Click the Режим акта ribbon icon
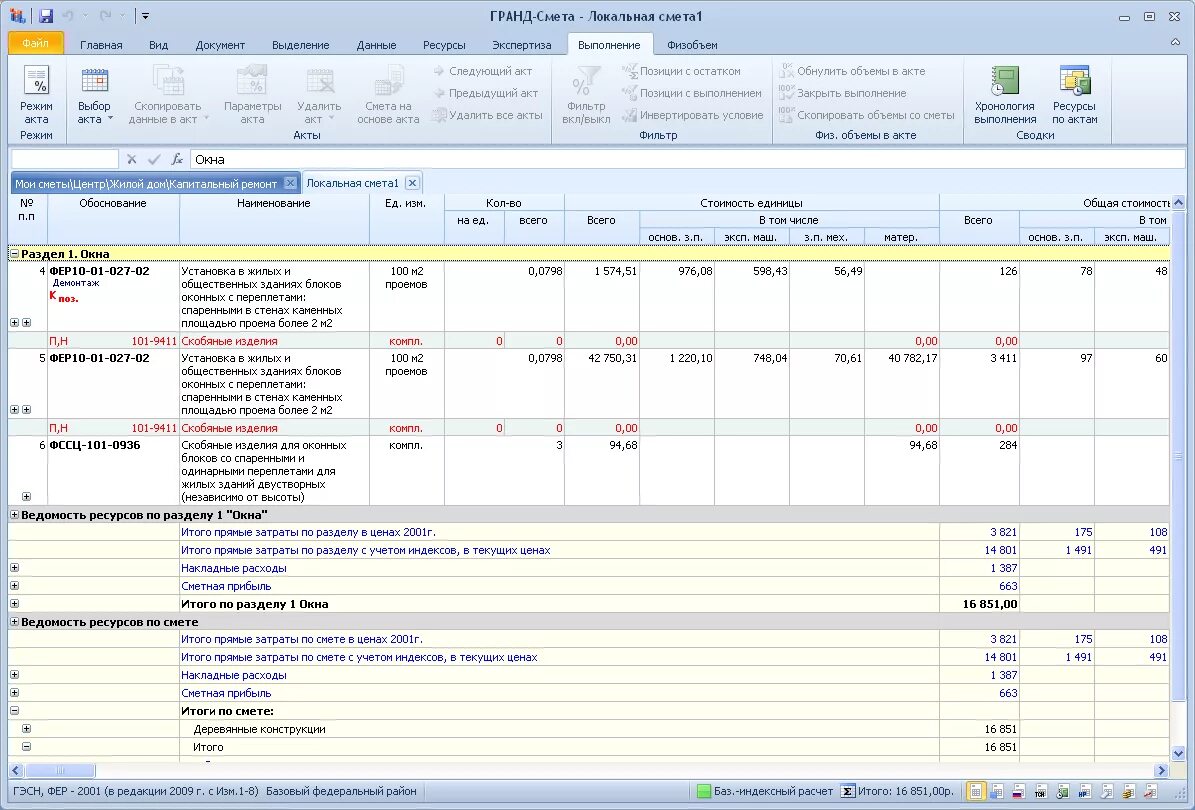This screenshot has width=1195, height=810. [x=36, y=82]
